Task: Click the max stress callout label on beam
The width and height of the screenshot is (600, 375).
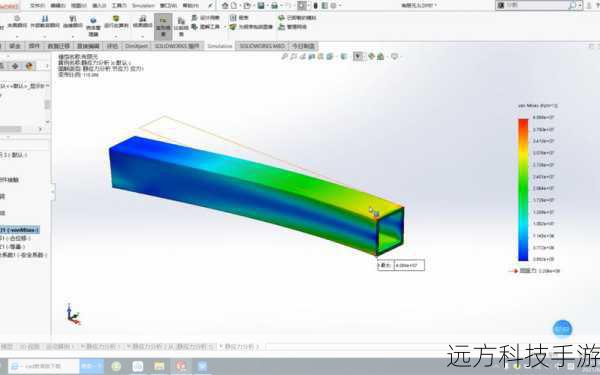Action: click(x=401, y=265)
